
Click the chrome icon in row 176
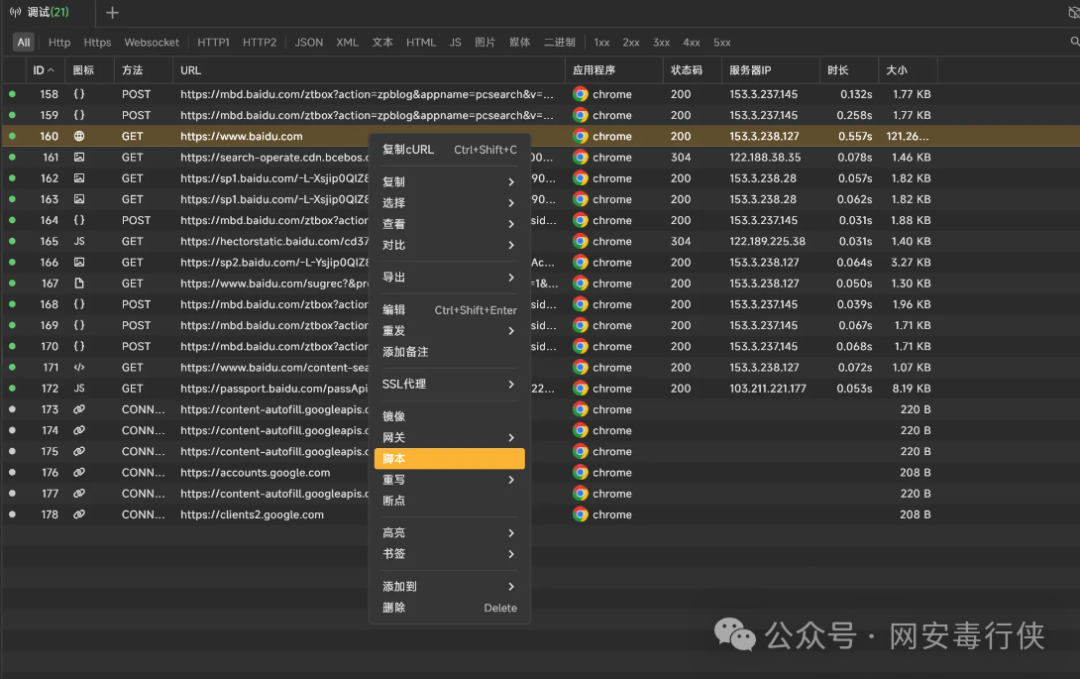coord(581,472)
